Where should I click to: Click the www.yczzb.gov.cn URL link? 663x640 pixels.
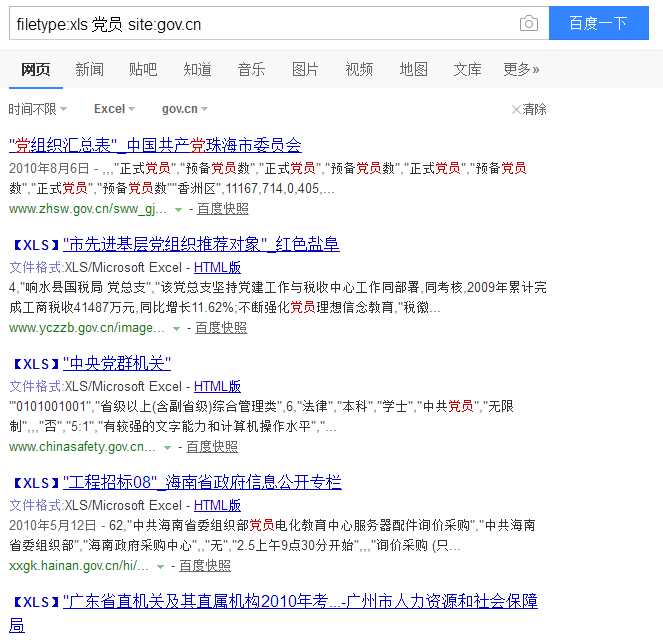coord(87,328)
